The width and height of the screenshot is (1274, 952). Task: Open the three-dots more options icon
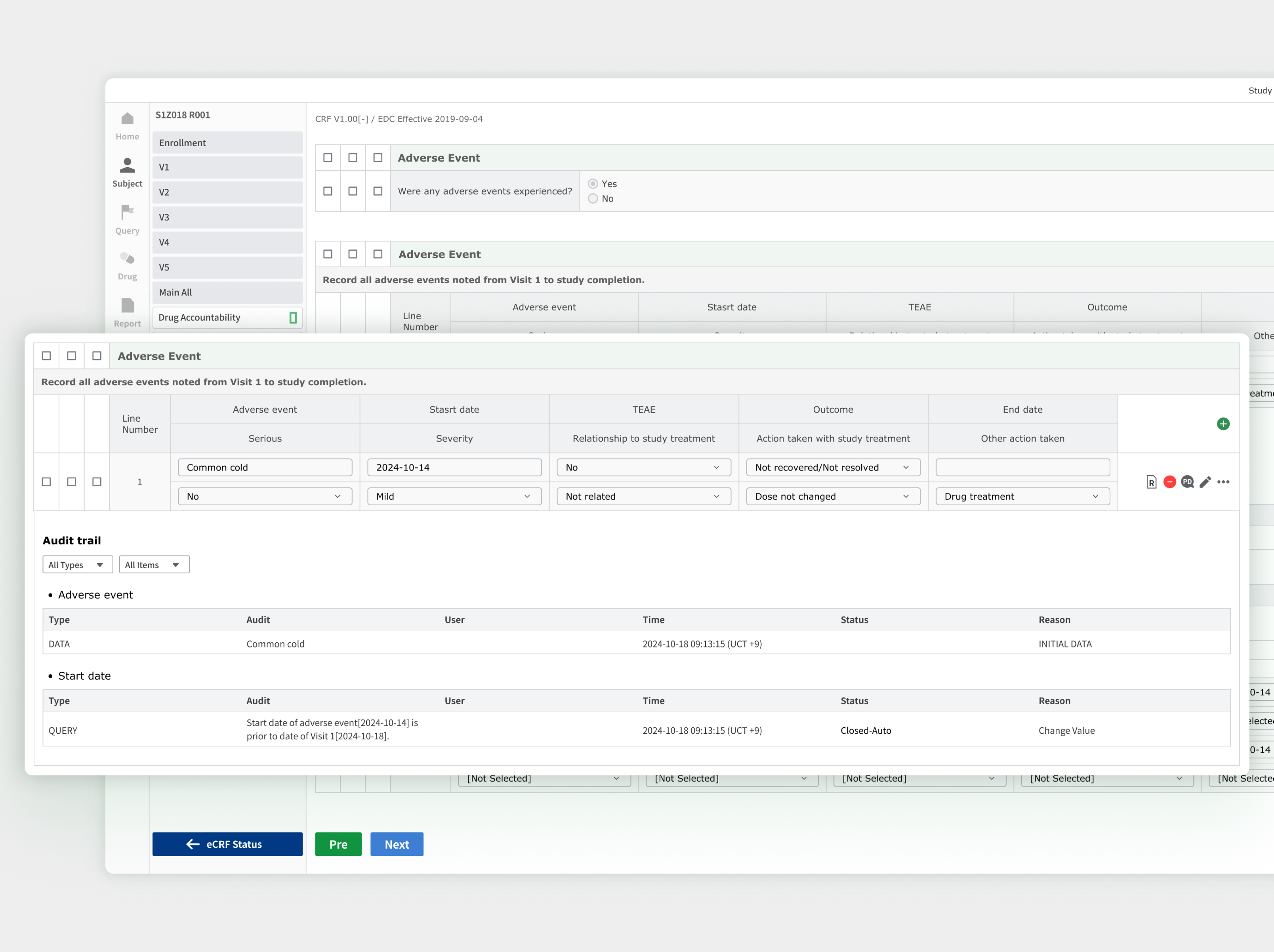click(x=1223, y=482)
